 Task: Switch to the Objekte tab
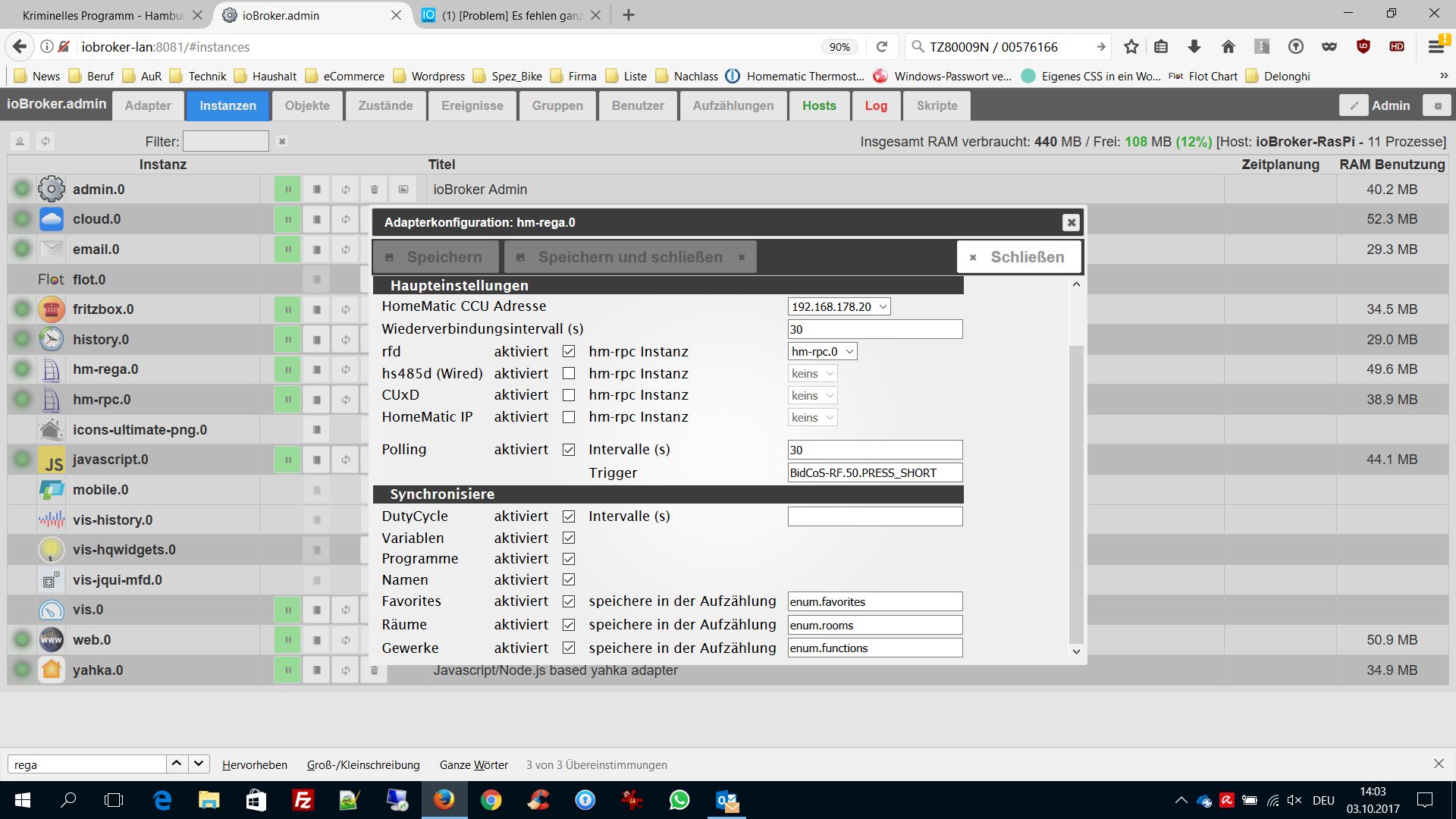coord(307,106)
